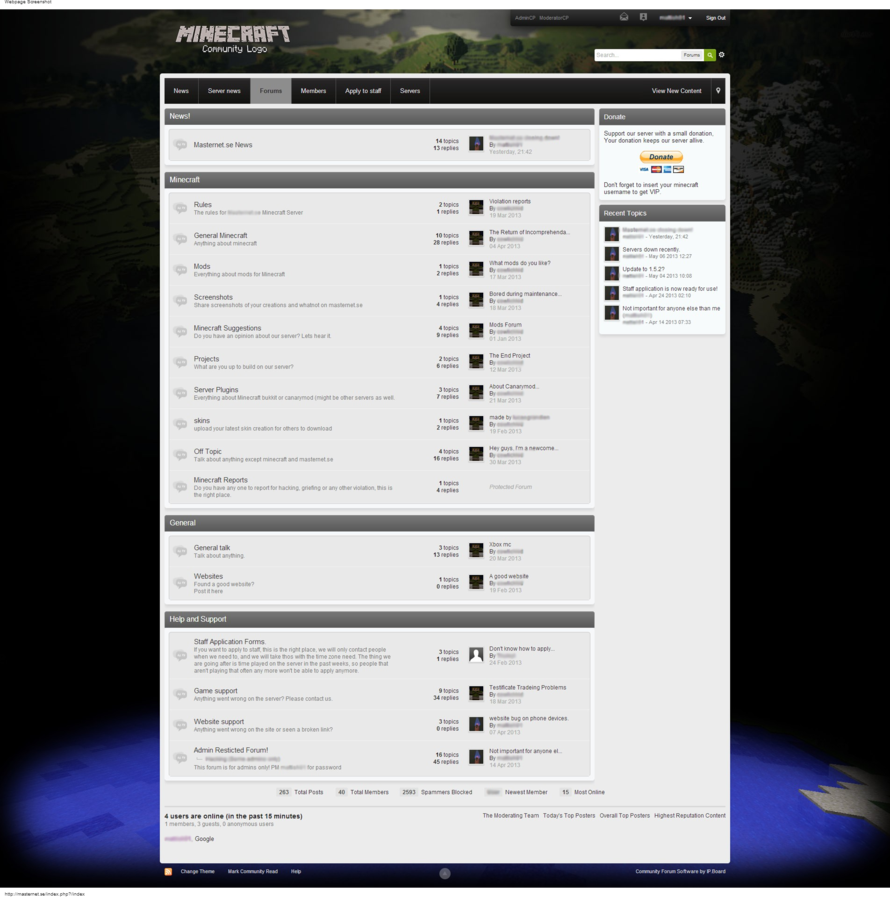This screenshot has width=890, height=897.
Task: Click the Minecraft Community Logo
Action: coord(233,40)
